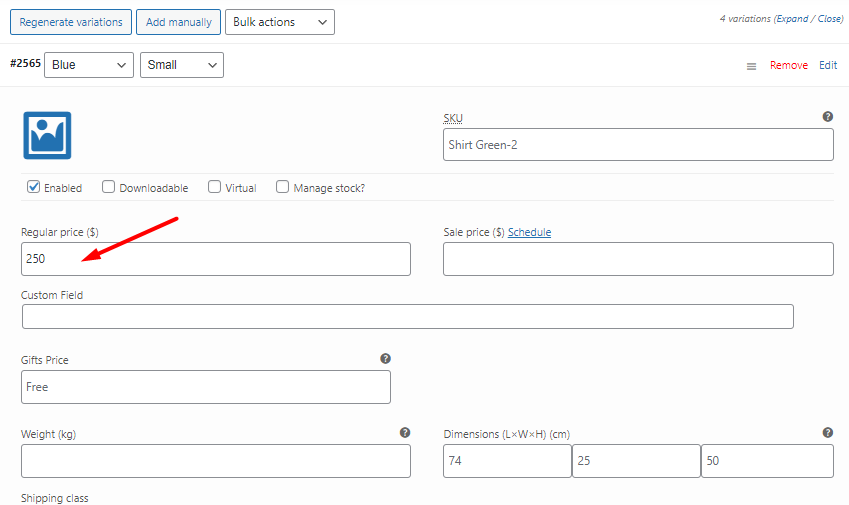
Task: Uncheck the Enabled checkbox
Action: (x=34, y=187)
